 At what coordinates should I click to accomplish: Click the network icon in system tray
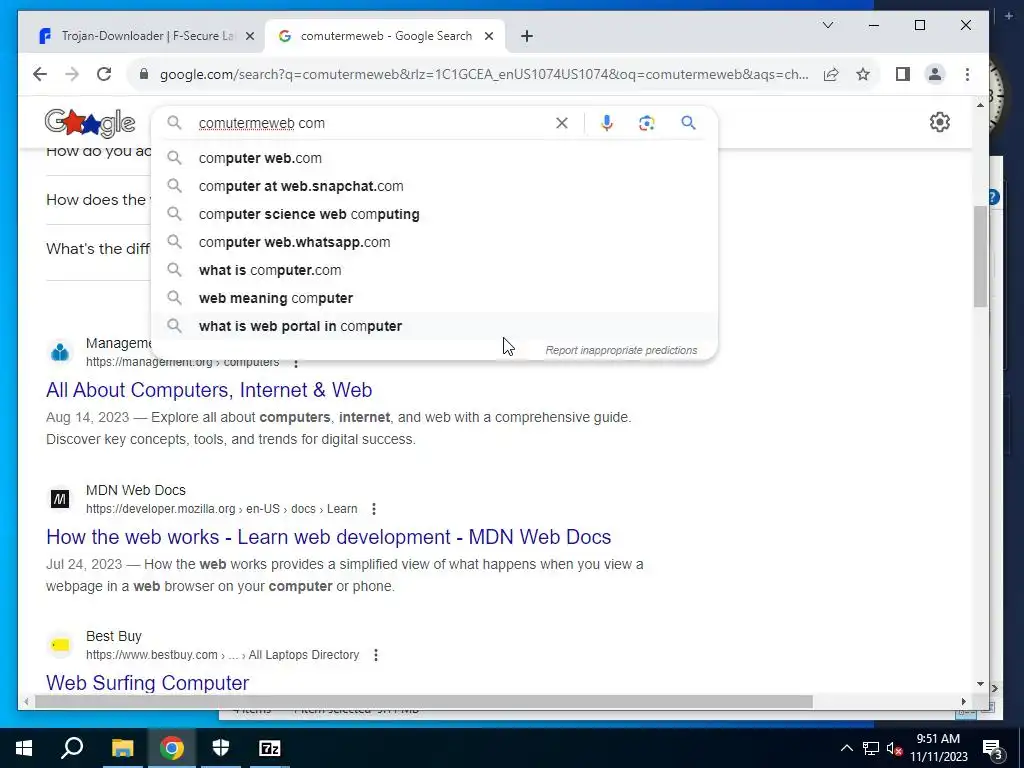pyautogui.click(x=871, y=748)
